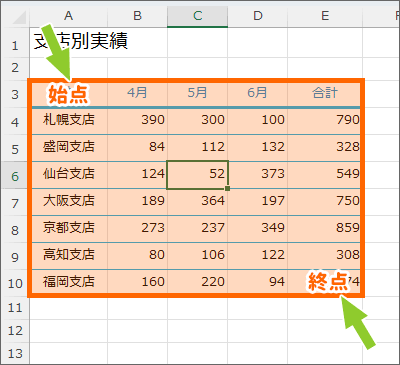Select row 6 header
The height and width of the screenshot is (365, 400).
coord(15,176)
